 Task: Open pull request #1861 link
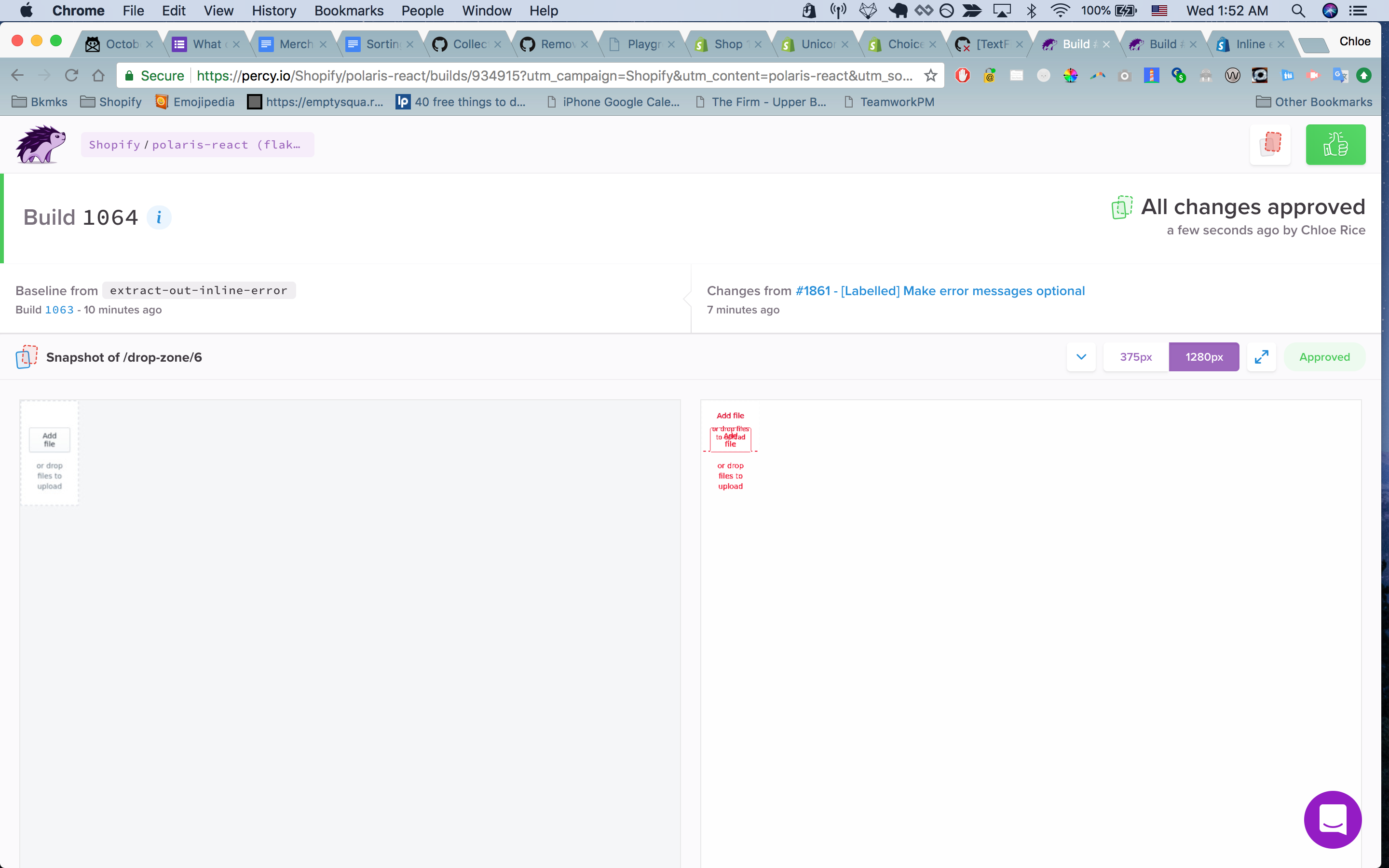[x=940, y=291]
